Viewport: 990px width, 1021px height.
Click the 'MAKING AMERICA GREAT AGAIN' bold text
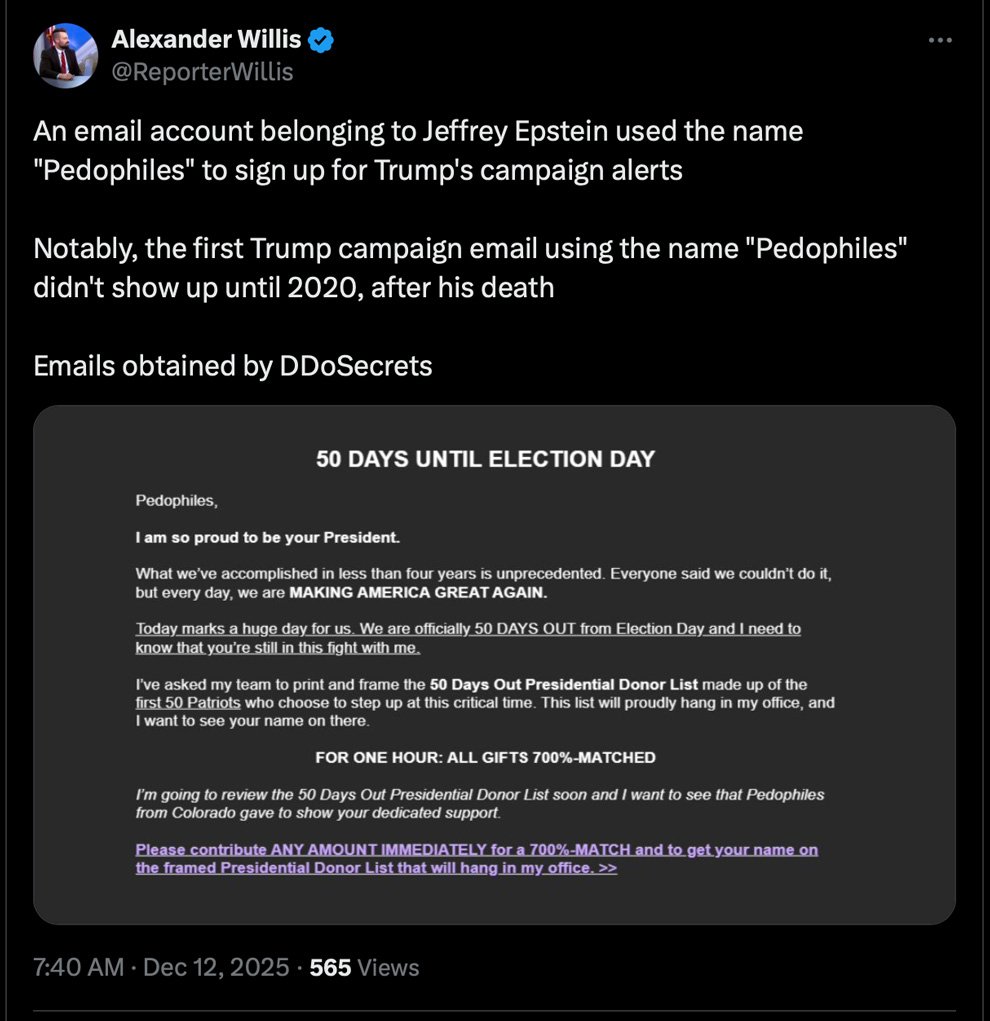tap(419, 592)
